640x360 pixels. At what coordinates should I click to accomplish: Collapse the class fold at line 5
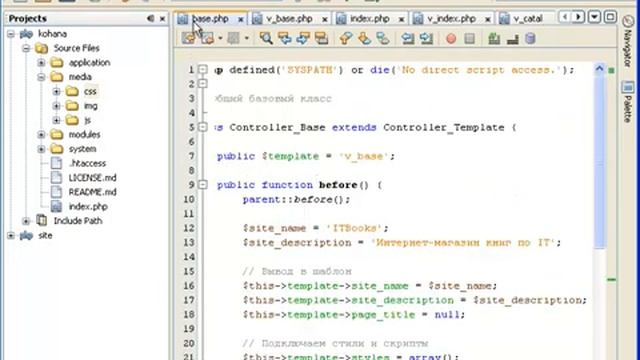(203, 127)
